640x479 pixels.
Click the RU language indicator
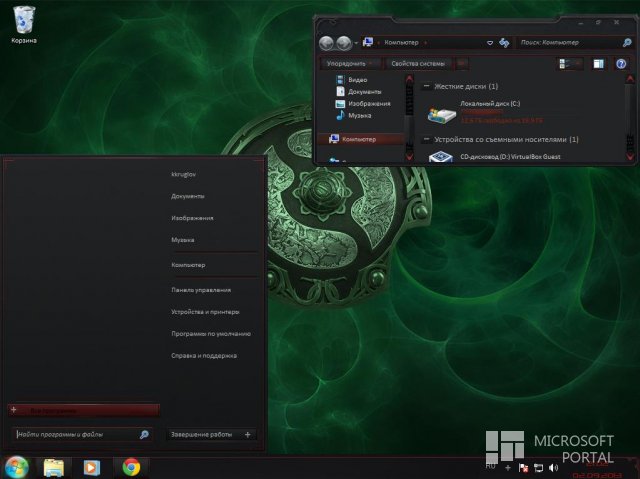pyautogui.click(x=491, y=466)
